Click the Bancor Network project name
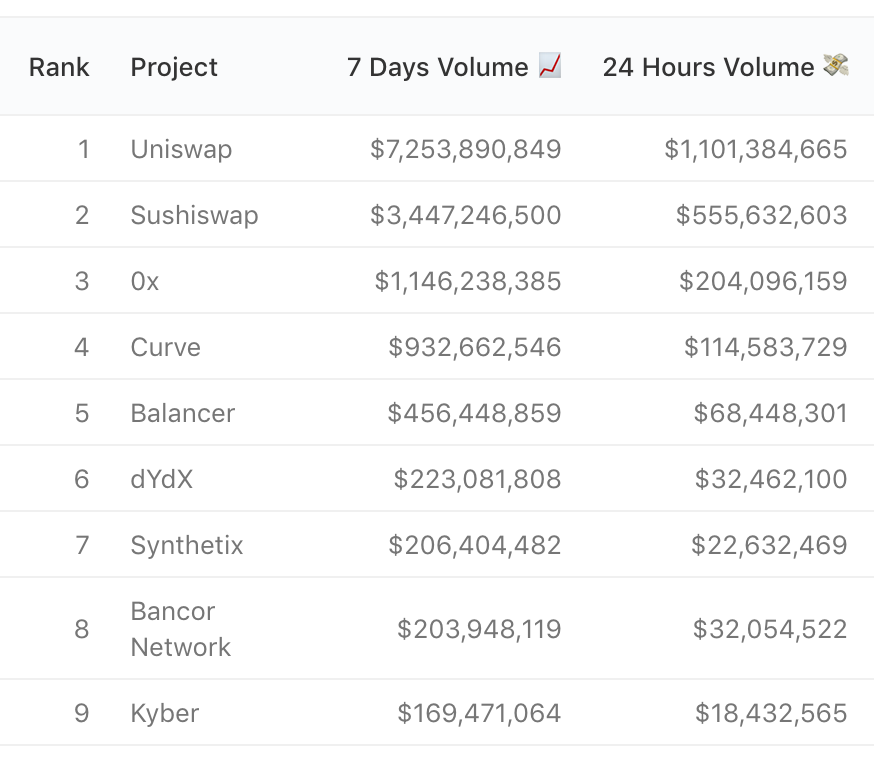 coord(180,629)
